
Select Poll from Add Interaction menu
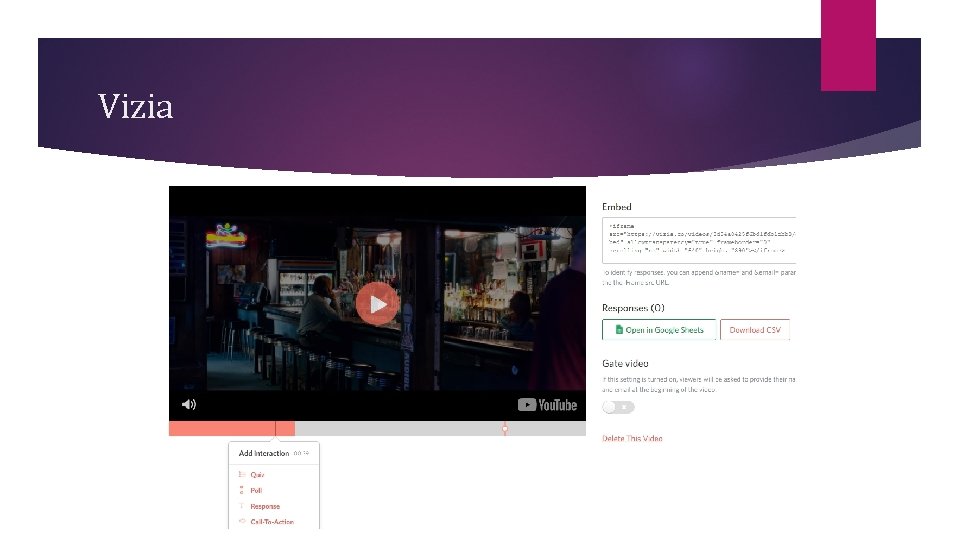(x=256, y=490)
